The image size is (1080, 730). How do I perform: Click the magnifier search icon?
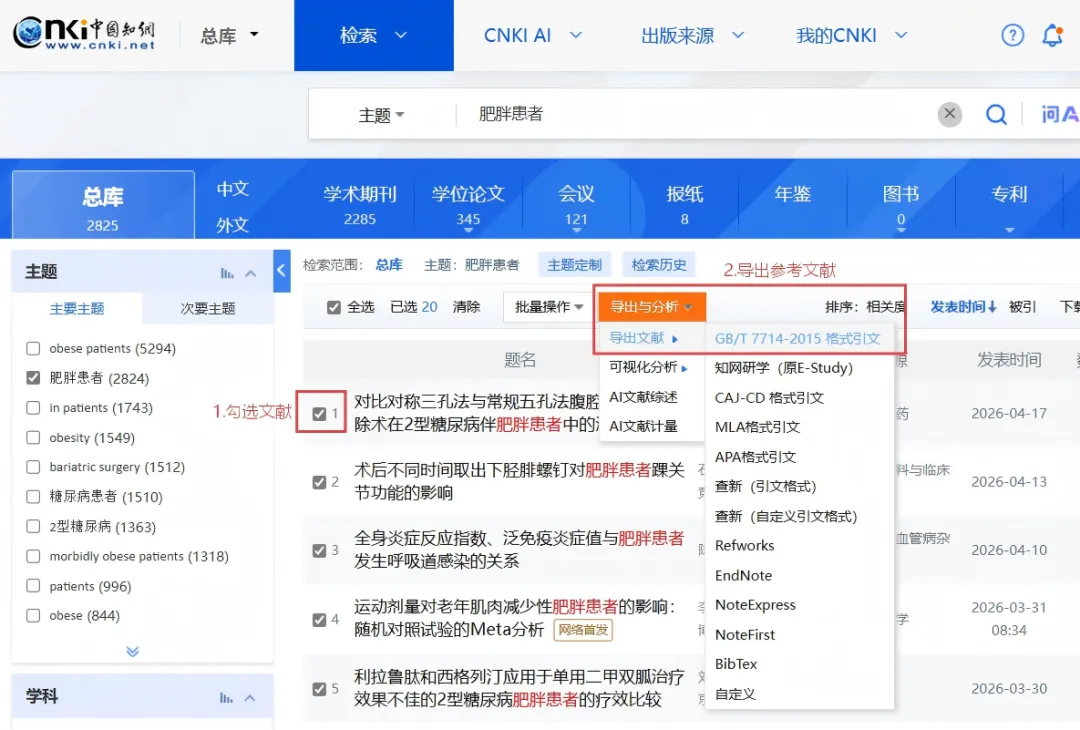(x=996, y=114)
